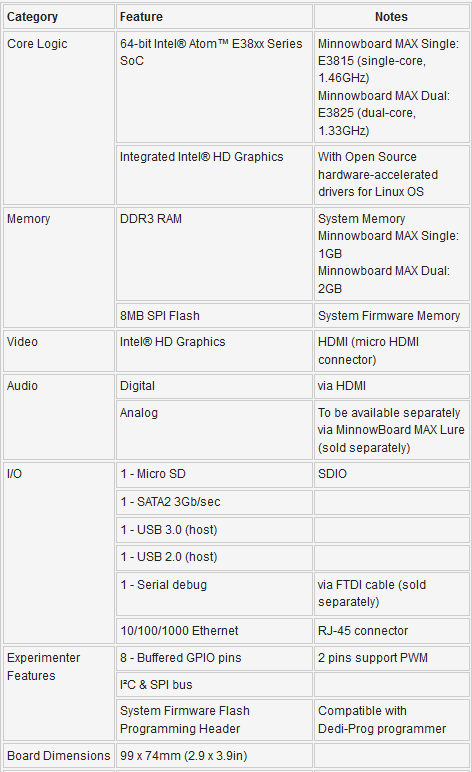Select the 10/100/1000 Ethernet cell
Viewport: 472px width, 772px height.
point(214,631)
